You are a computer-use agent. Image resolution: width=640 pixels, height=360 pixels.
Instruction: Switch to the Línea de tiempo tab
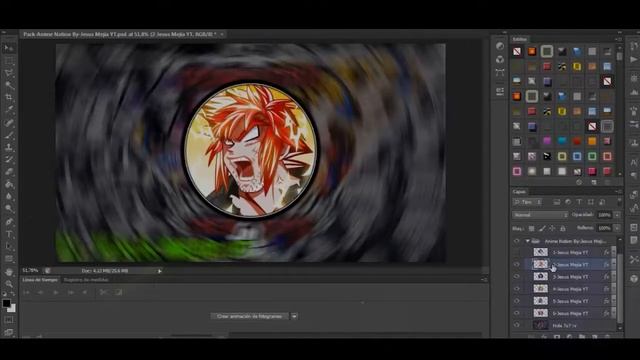40,280
